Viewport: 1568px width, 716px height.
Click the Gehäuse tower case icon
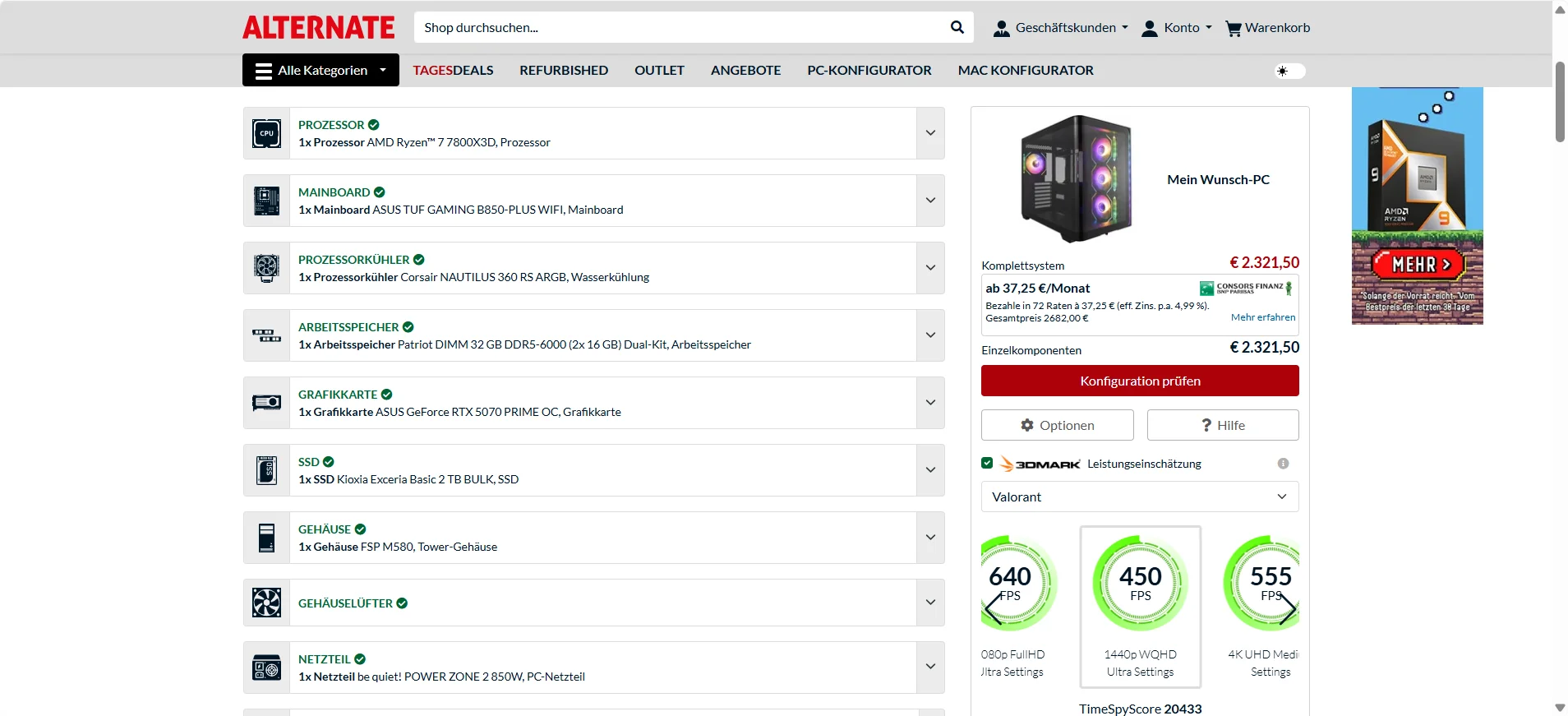point(267,538)
